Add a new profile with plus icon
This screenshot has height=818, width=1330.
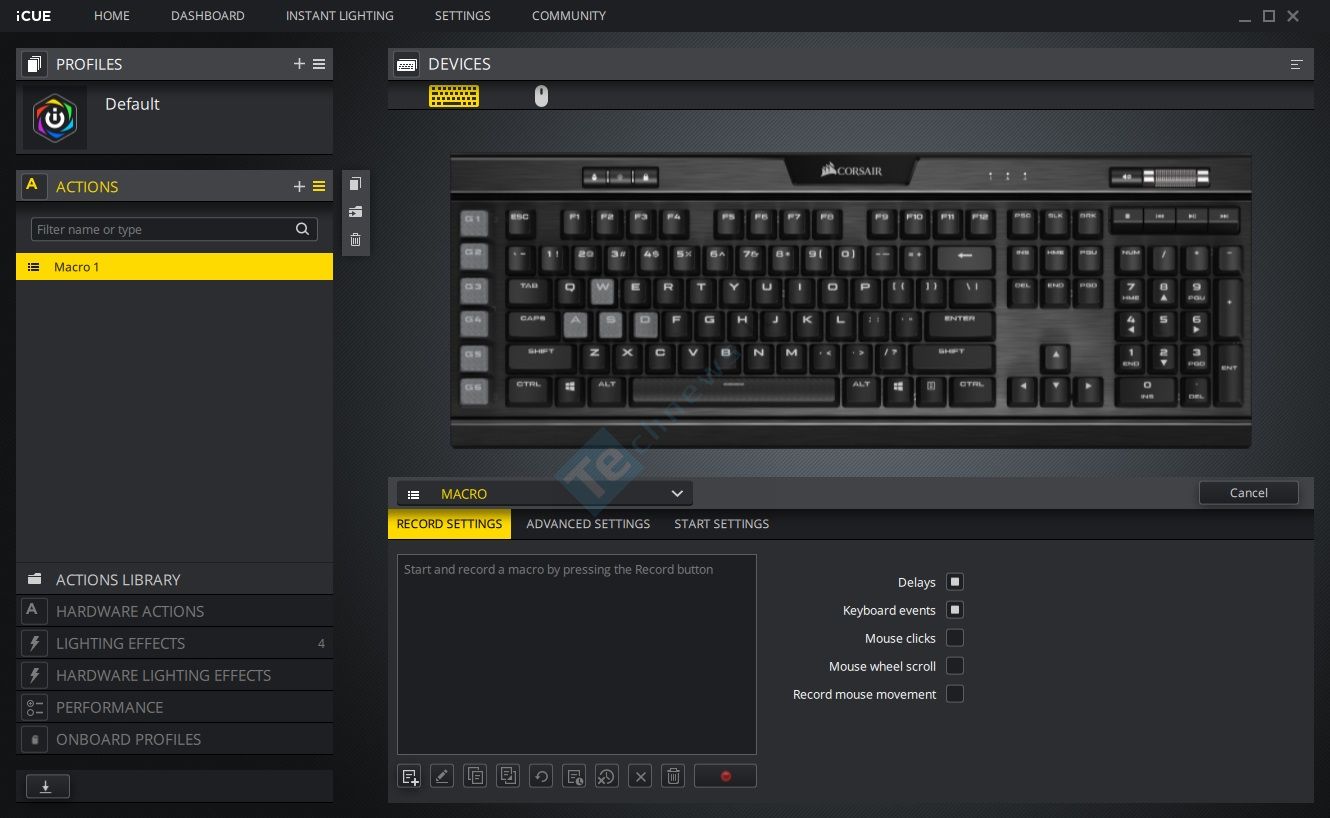[299, 64]
